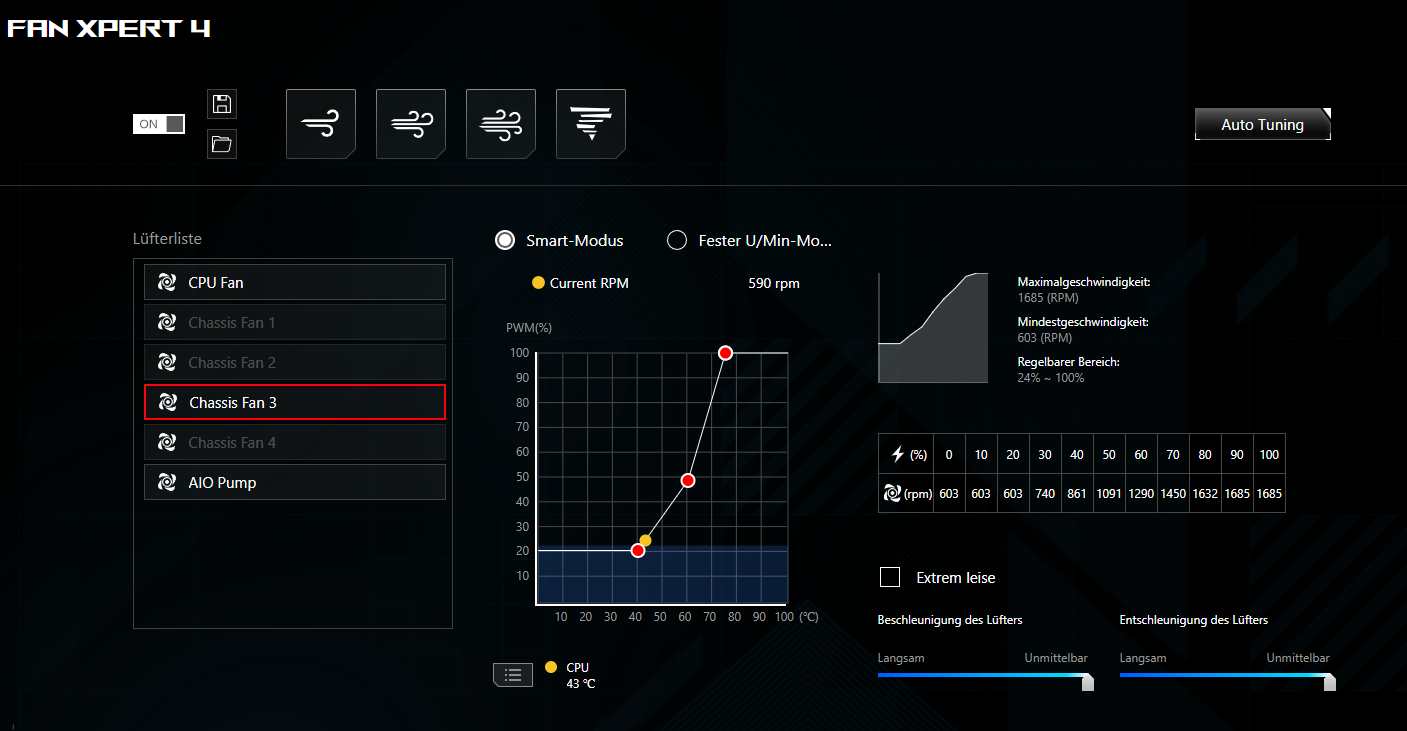Select the Silent fan profile icon

321,124
